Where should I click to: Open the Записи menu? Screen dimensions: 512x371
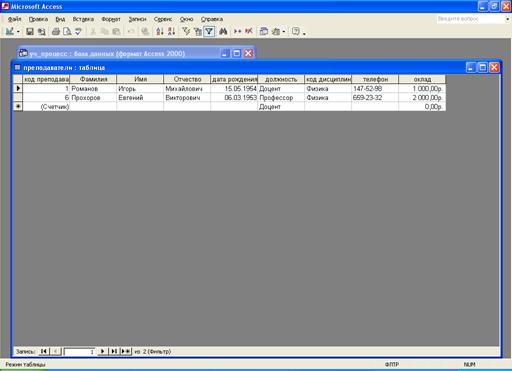pyautogui.click(x=137, y=19)
